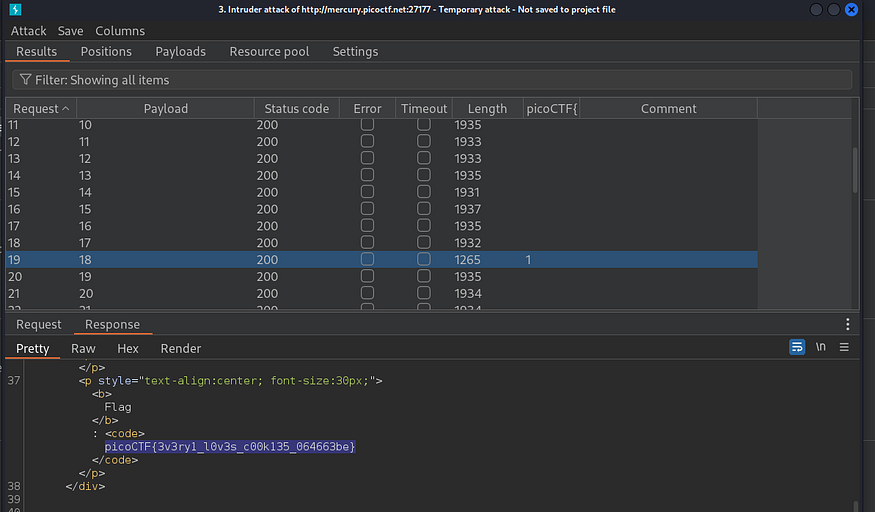Open the Columns menu
The width and height of the screenshot is (875, 512).
[120, 31]
